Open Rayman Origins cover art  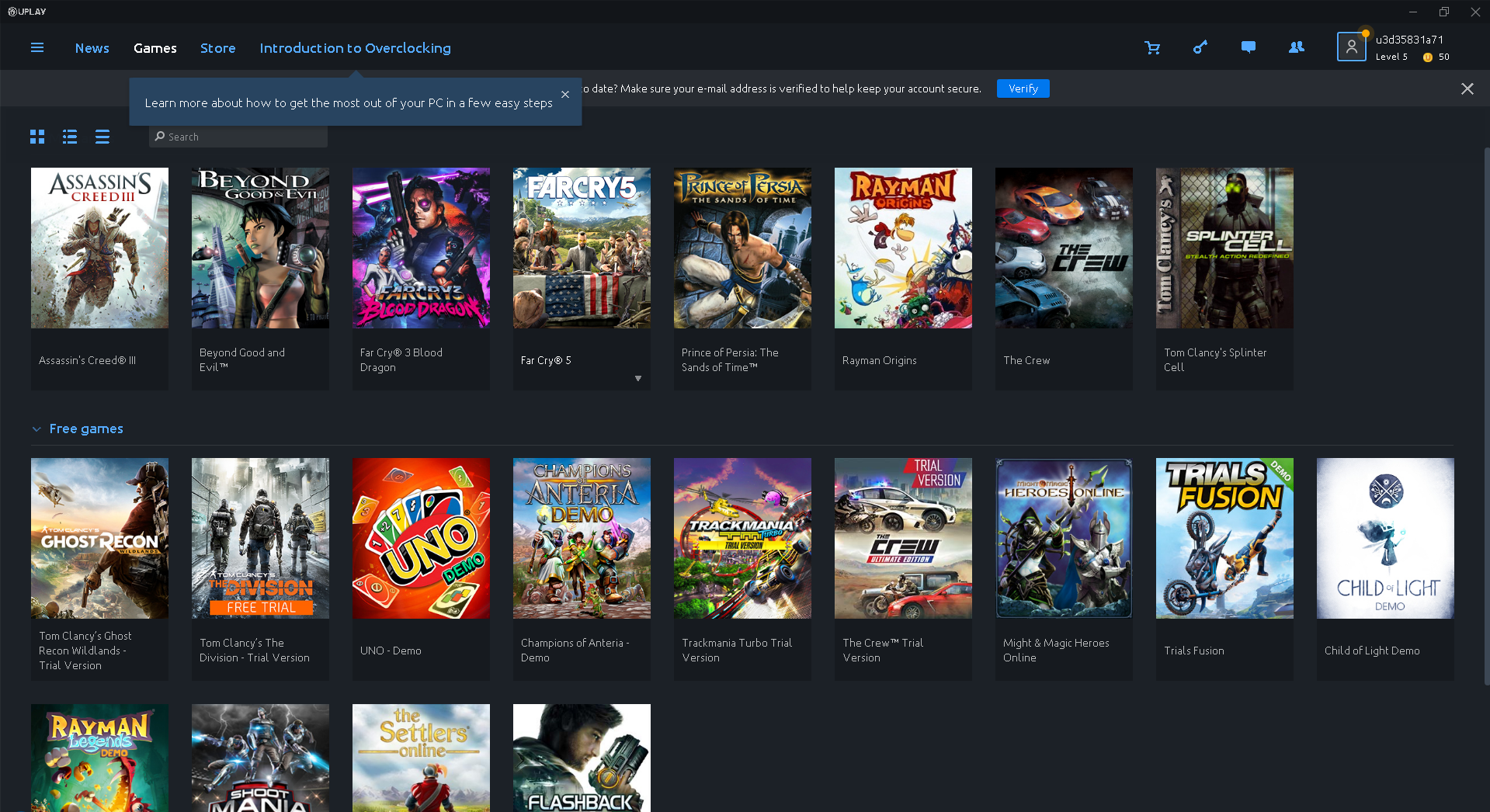(x=903, y=248)
